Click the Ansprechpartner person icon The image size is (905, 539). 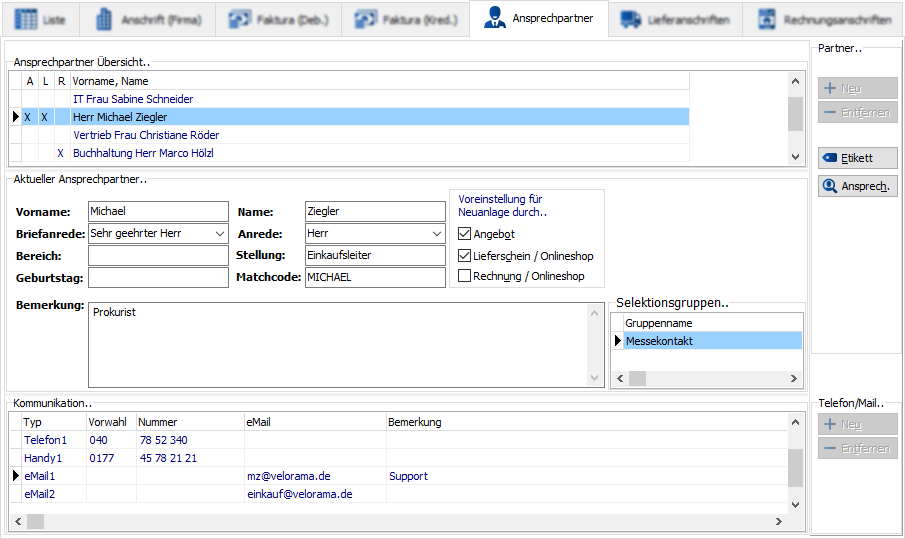(x=495, y=17)
